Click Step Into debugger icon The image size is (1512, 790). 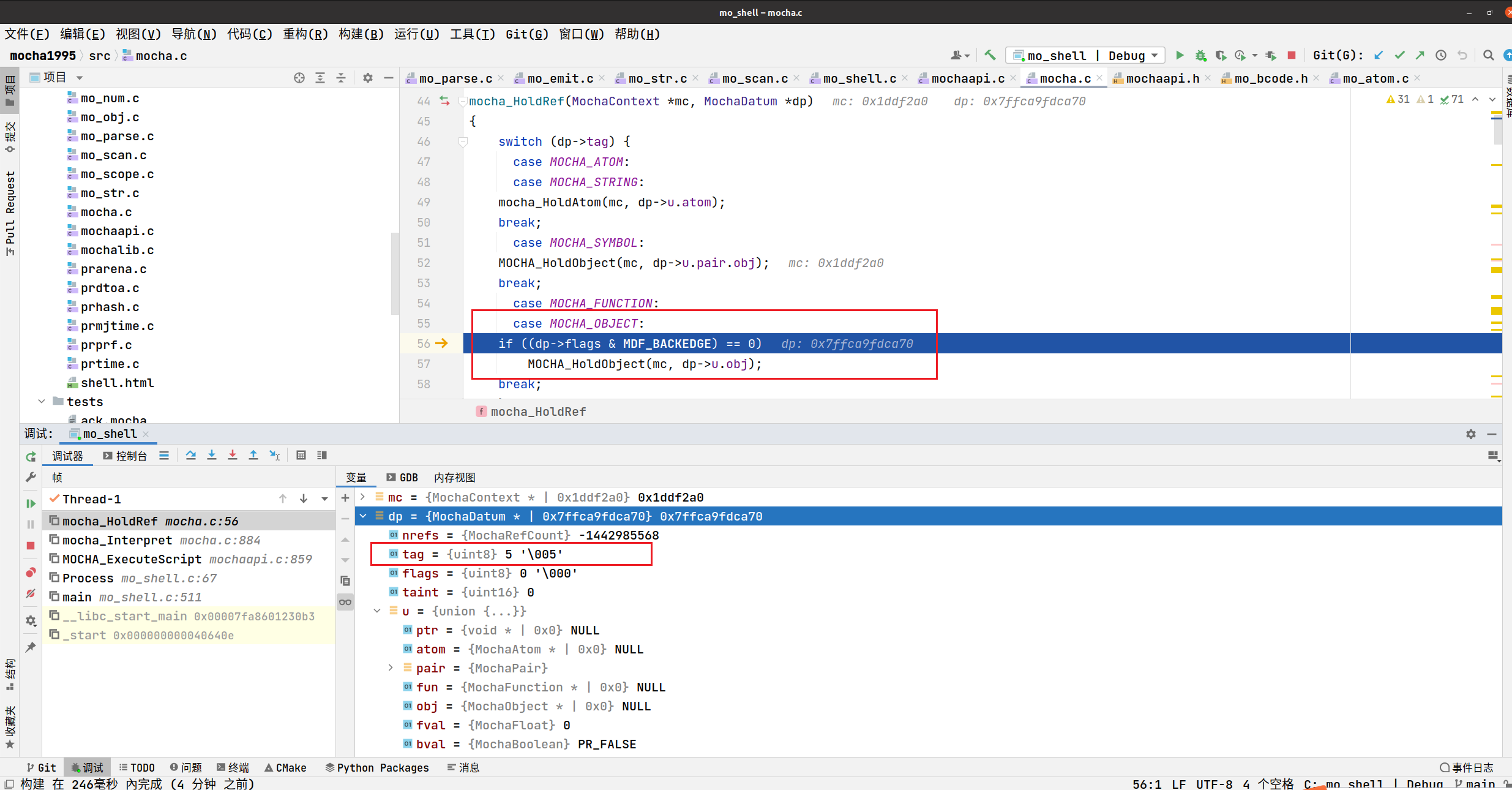[x=212, y=455]
